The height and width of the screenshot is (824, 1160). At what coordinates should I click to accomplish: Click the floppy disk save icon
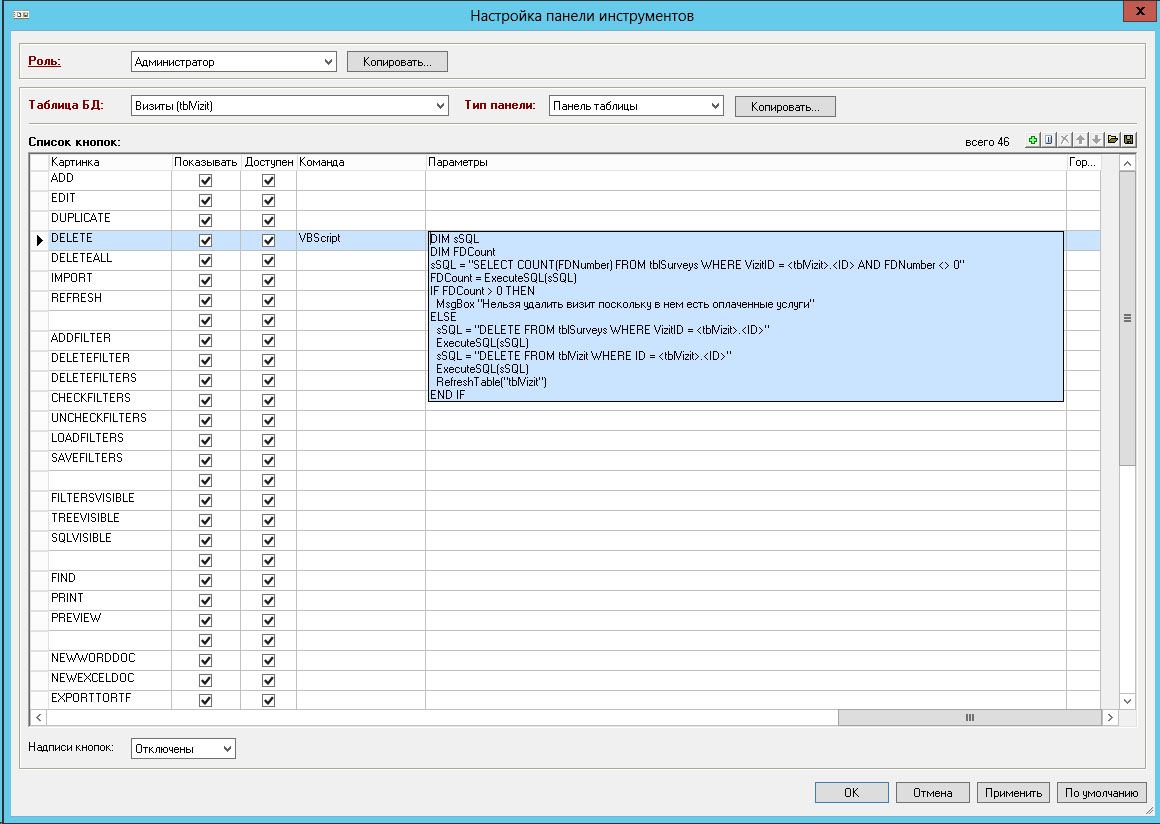(x=1129, y=141)
